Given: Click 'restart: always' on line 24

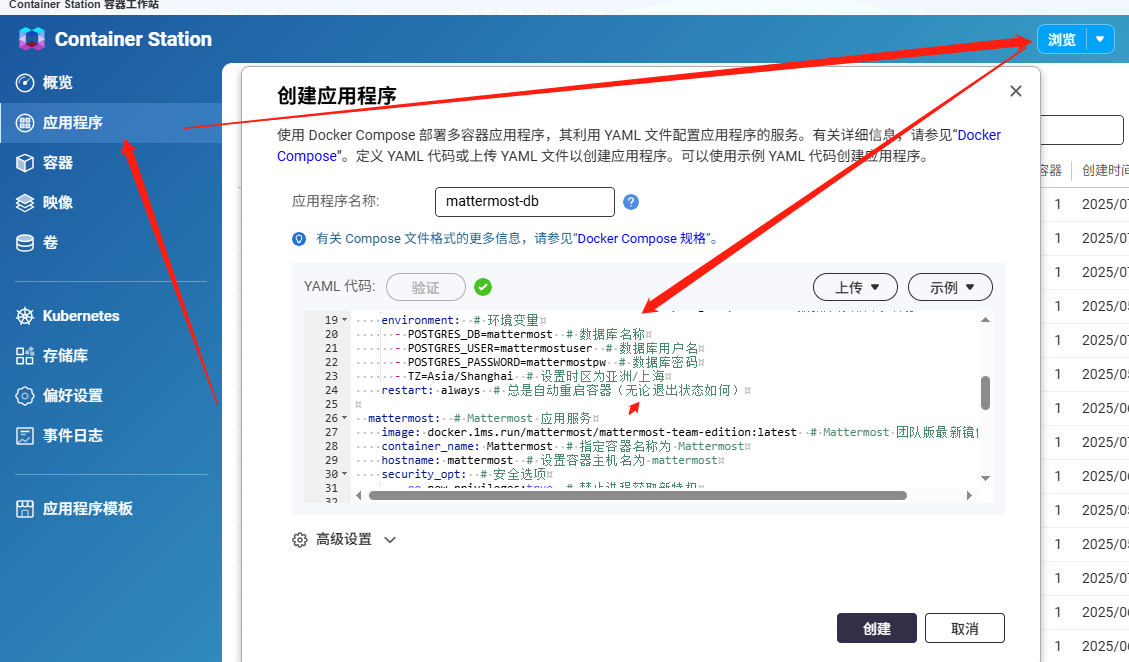Looking at the screenshot, I should [x=431, y=390].
